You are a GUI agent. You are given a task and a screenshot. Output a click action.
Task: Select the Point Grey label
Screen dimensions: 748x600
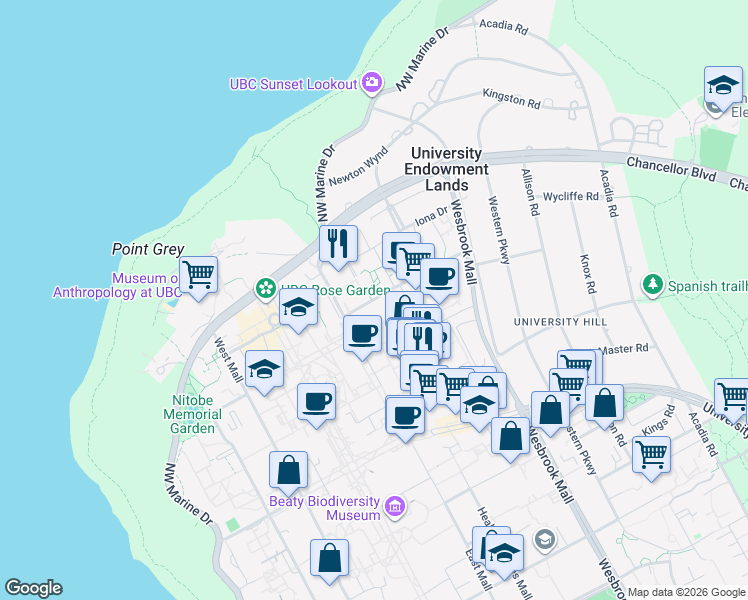(x=148, y=249)
